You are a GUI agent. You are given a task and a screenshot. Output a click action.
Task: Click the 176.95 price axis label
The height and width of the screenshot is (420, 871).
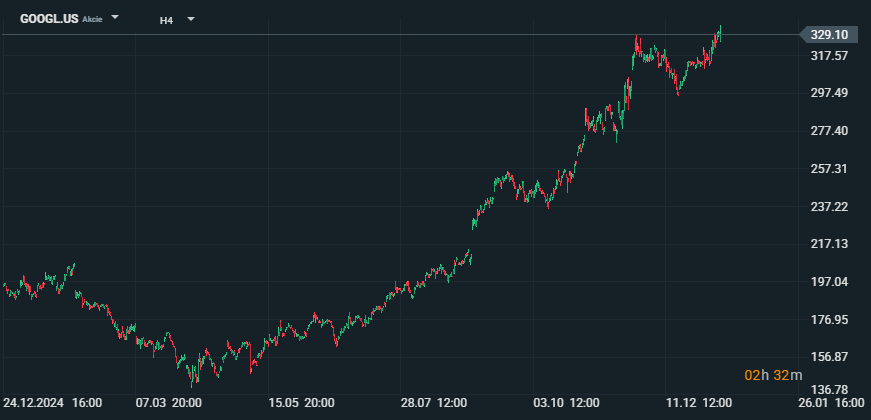coord(829,320)
